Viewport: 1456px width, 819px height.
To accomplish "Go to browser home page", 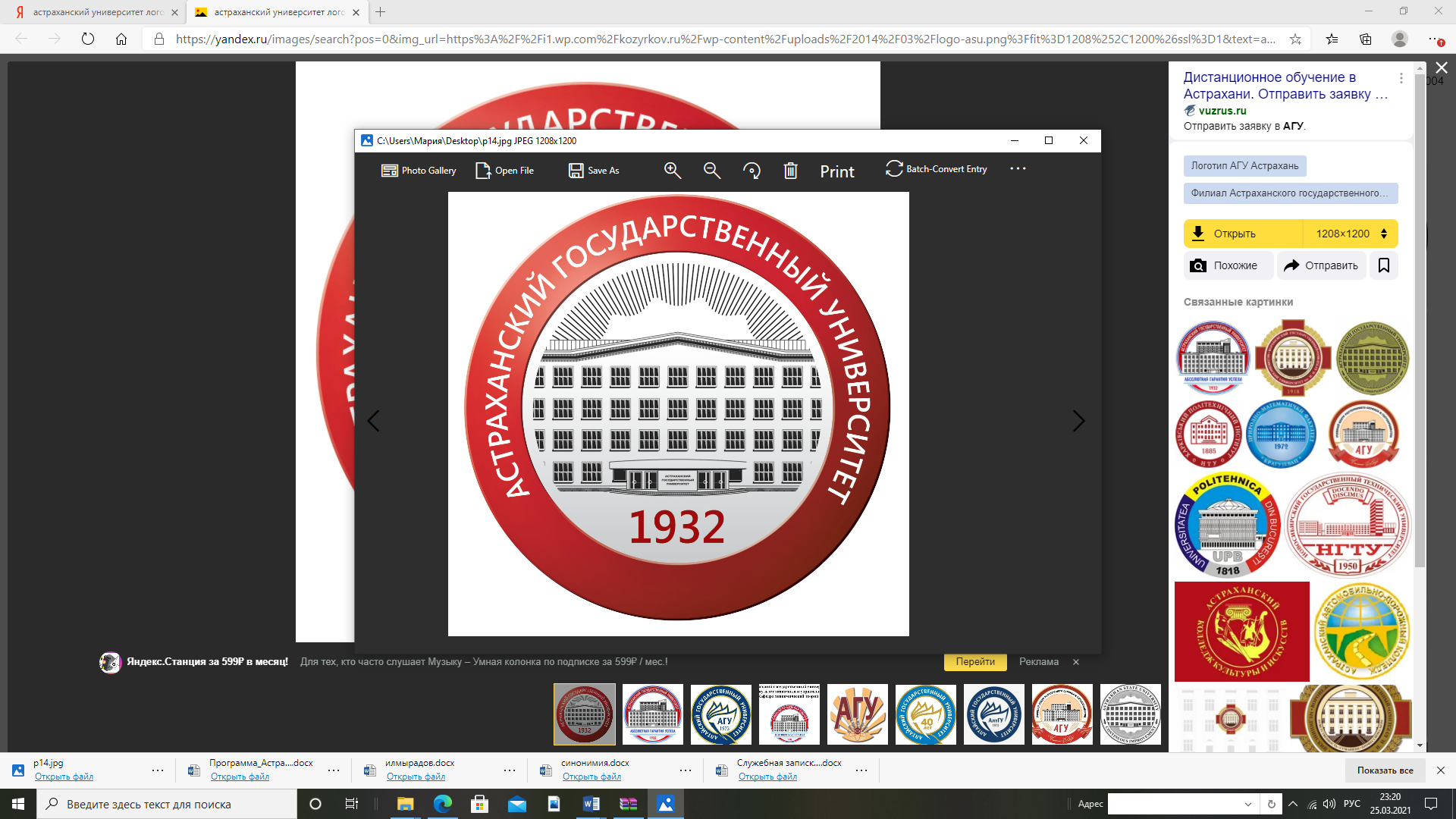I will coord(121,39).
